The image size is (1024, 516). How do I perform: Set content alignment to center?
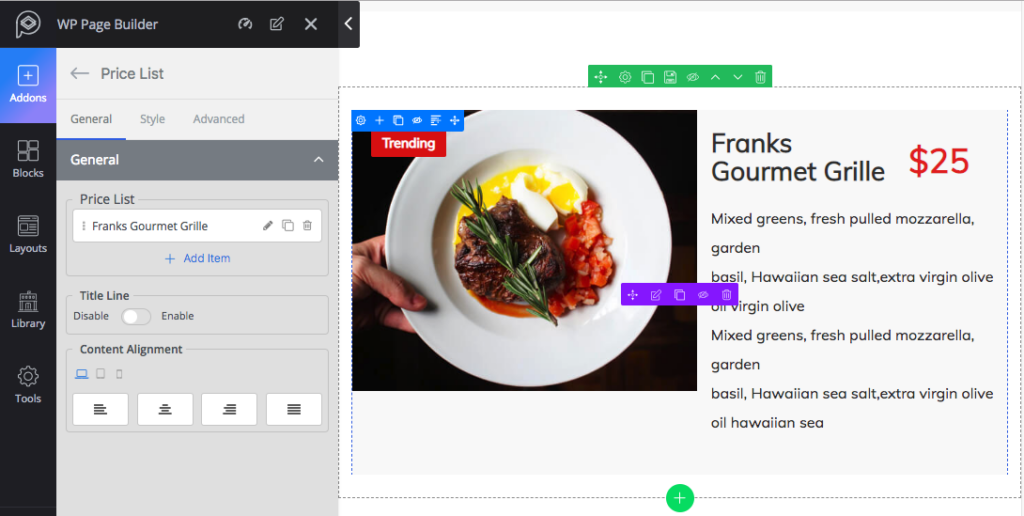[x=165, y=410]
